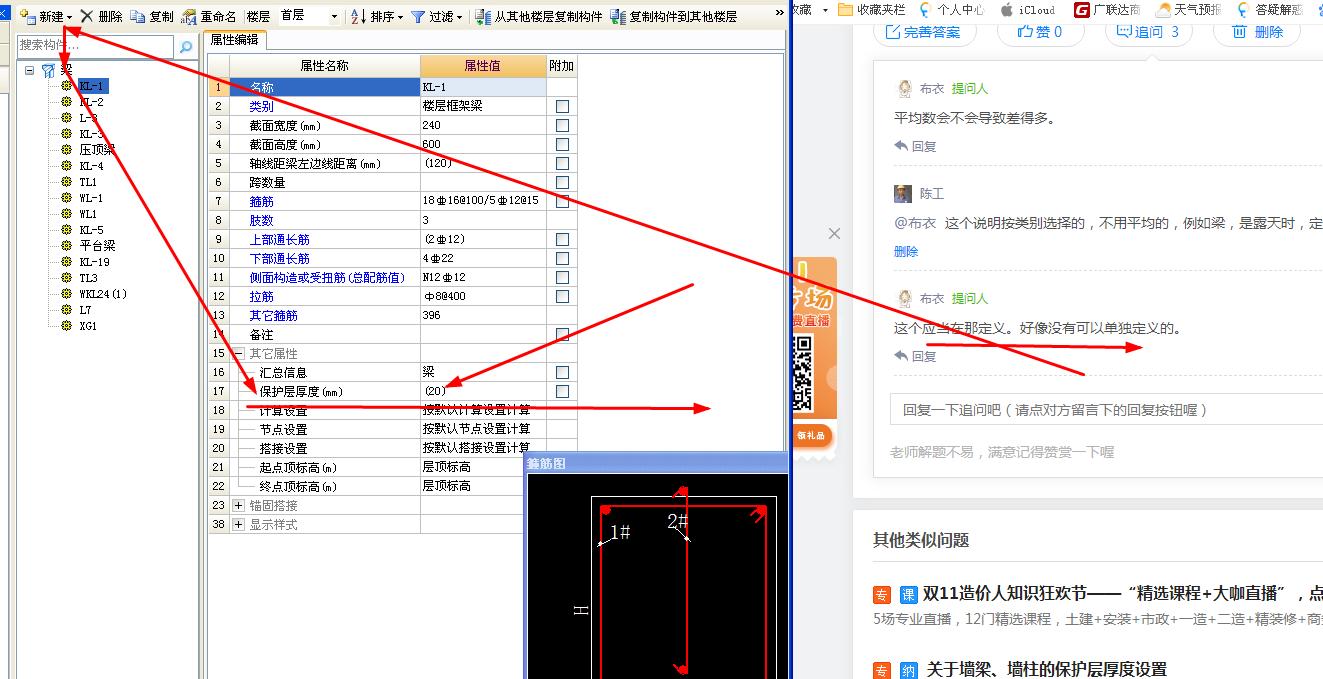The width and height of the screenshot is (1323, 679).
Task: Click the gear icon beside XG1
Action: pyautogui.click(x=67, y=326)
